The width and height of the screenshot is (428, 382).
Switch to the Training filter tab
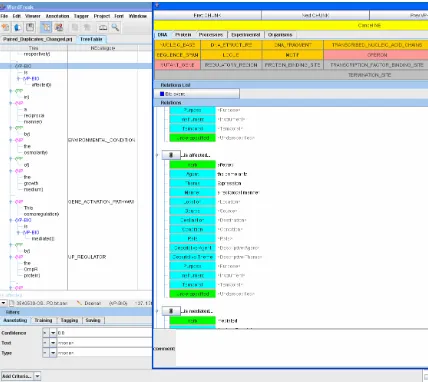43,320
